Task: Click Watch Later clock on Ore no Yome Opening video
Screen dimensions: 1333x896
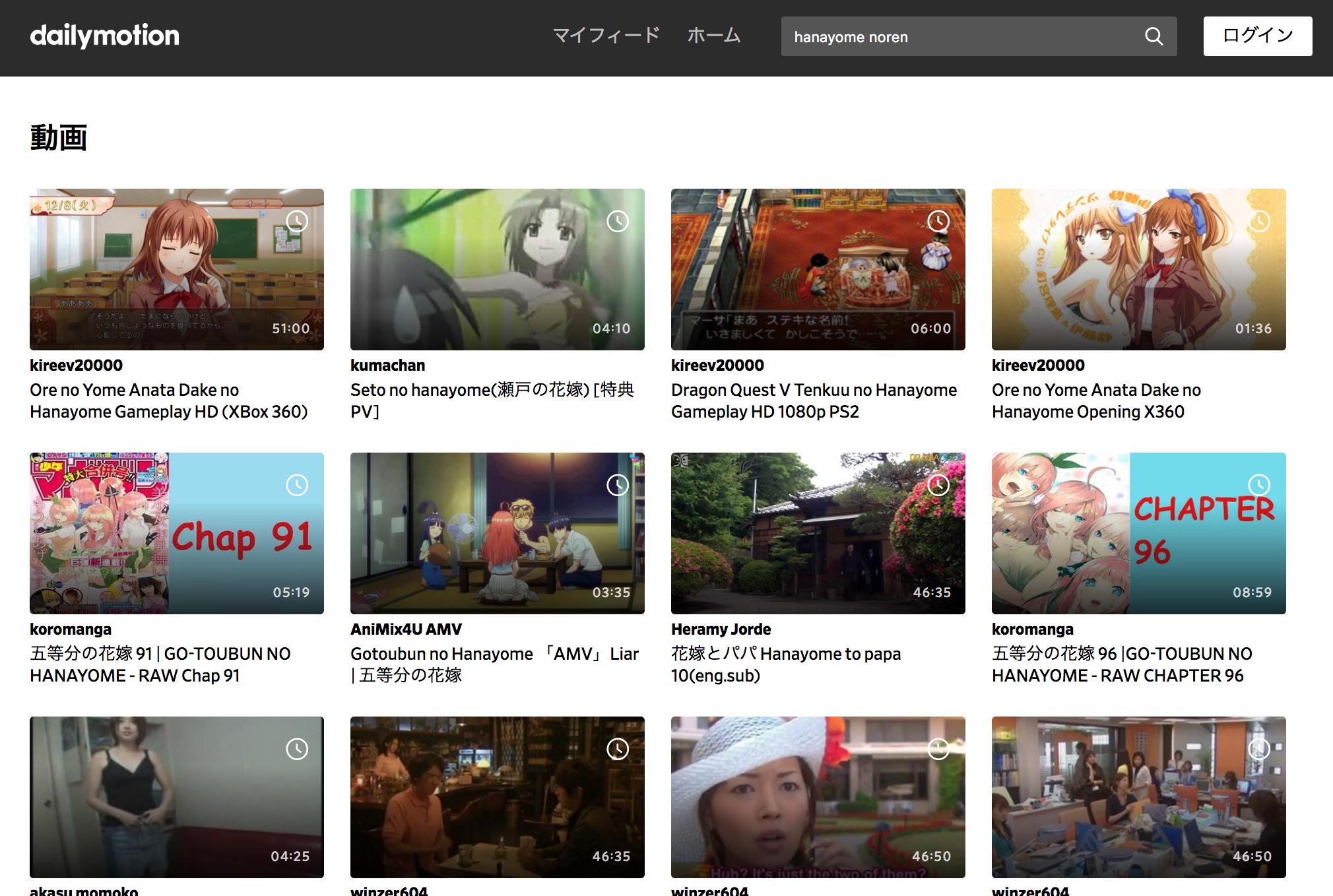Action: (1259, 221)
